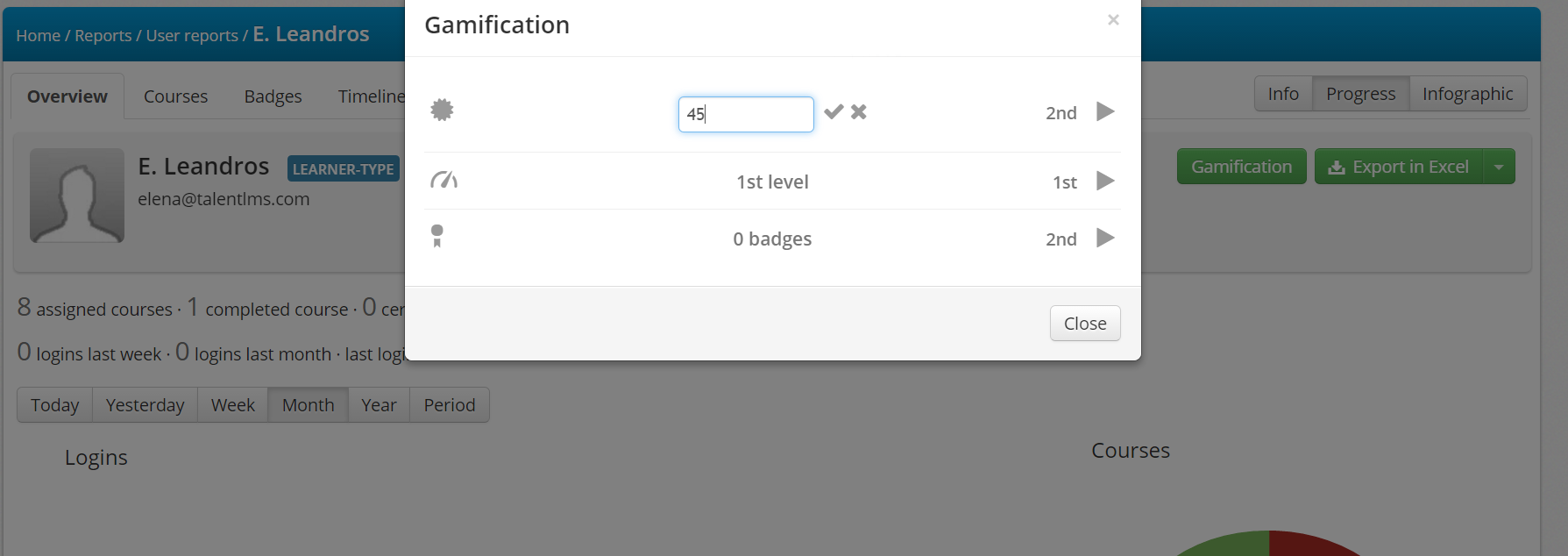This screenshot has height=556, width=1568.
Task: Open the Export dropdown caret
Action: tap(1499, 166)
